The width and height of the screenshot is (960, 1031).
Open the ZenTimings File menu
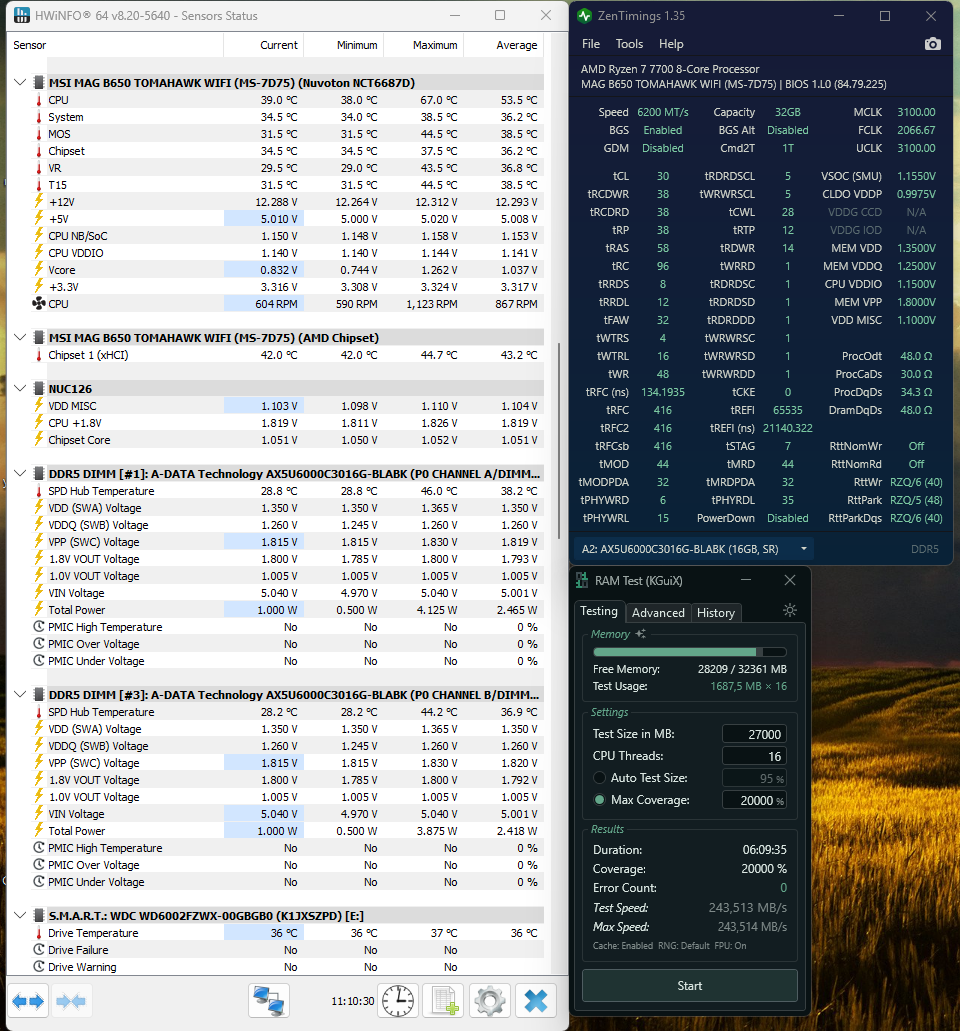click(590, 44)
